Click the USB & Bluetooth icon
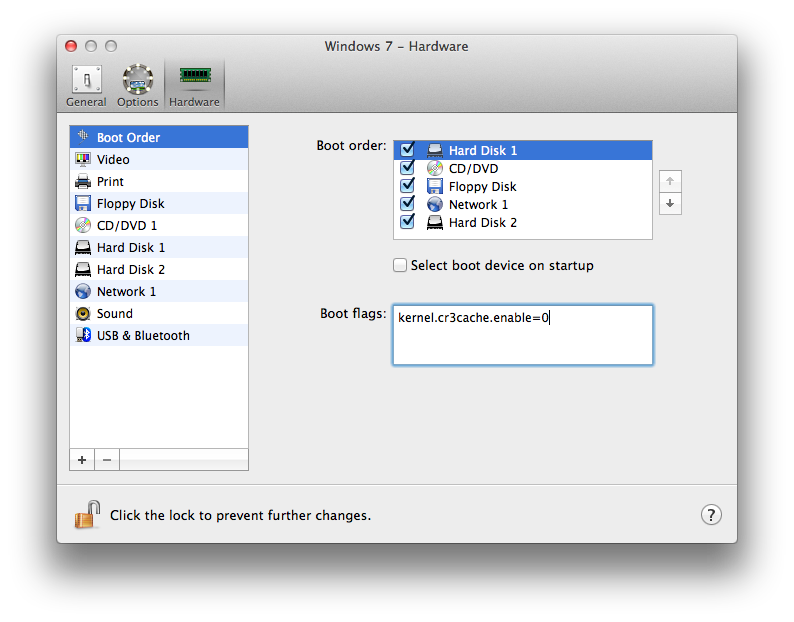The width and height of the screenshot is (794, 622). (x=83, y=335)
